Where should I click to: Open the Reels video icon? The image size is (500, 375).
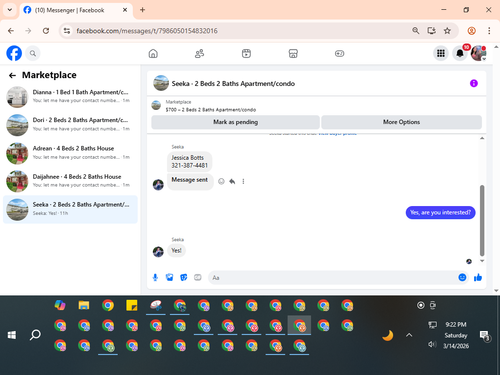(x=246, y=53)
